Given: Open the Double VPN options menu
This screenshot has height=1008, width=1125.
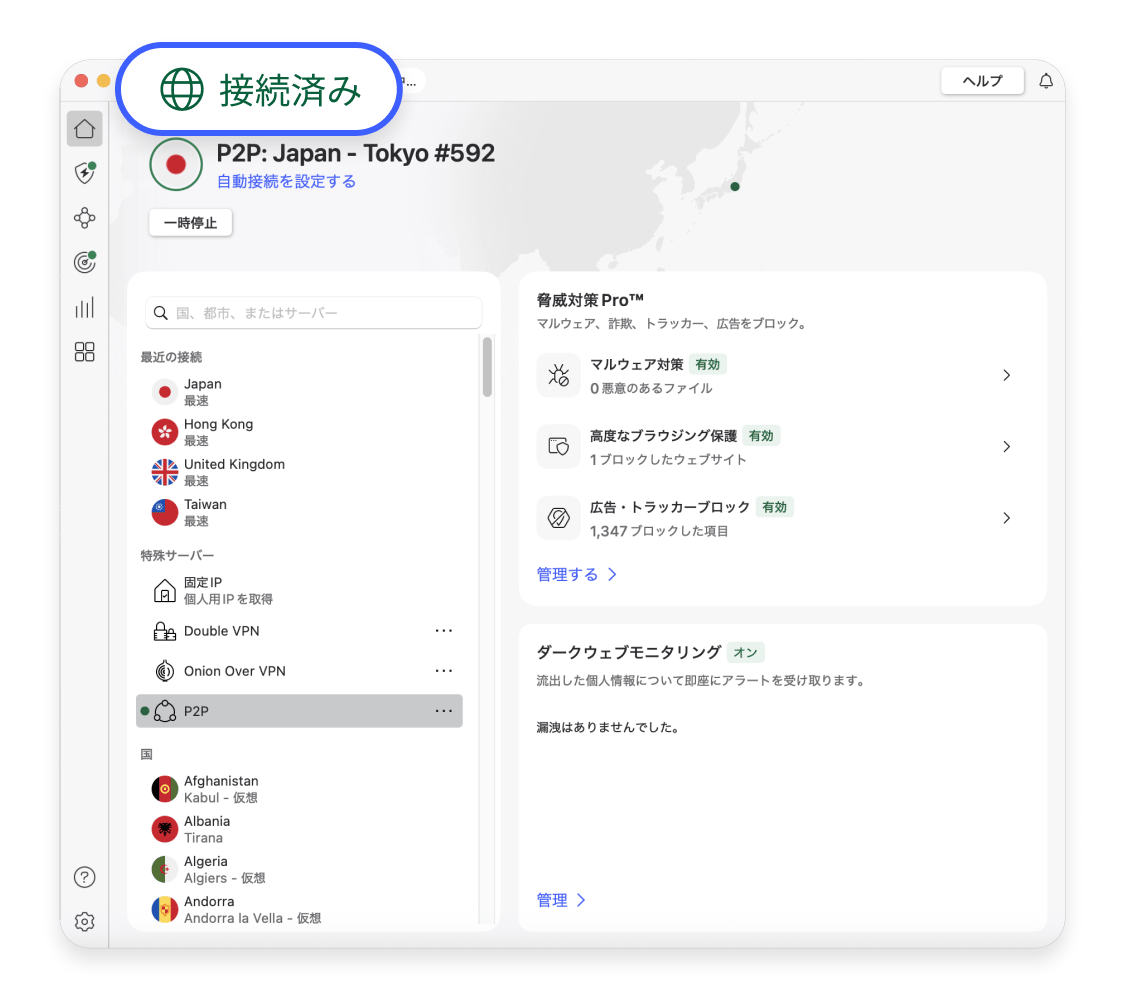Looking at the screenshot, I should click(444, 630).
